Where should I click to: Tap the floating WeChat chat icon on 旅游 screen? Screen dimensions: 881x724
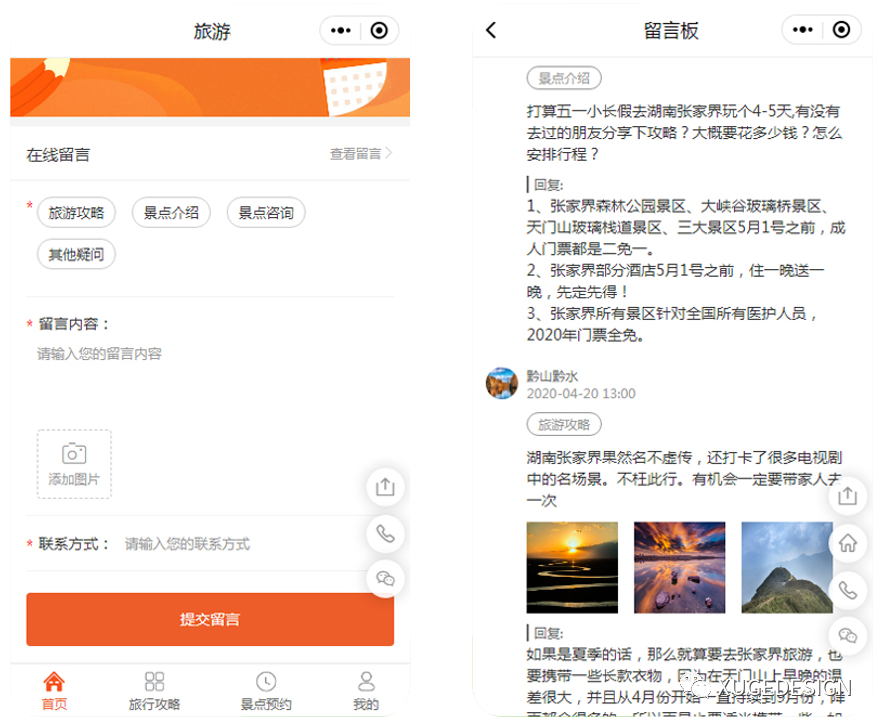[x=385, y=578]
